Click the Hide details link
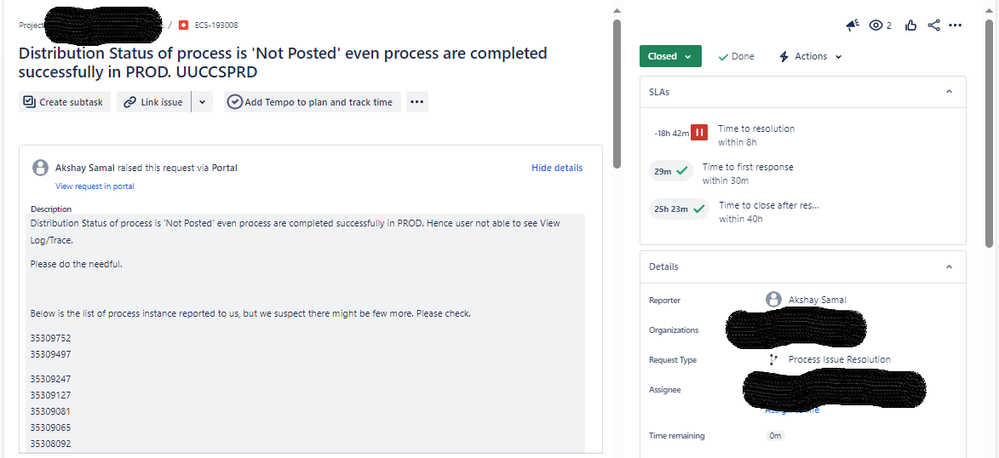The width and height of the screenshot is (999, 458). tap(557, 168)
